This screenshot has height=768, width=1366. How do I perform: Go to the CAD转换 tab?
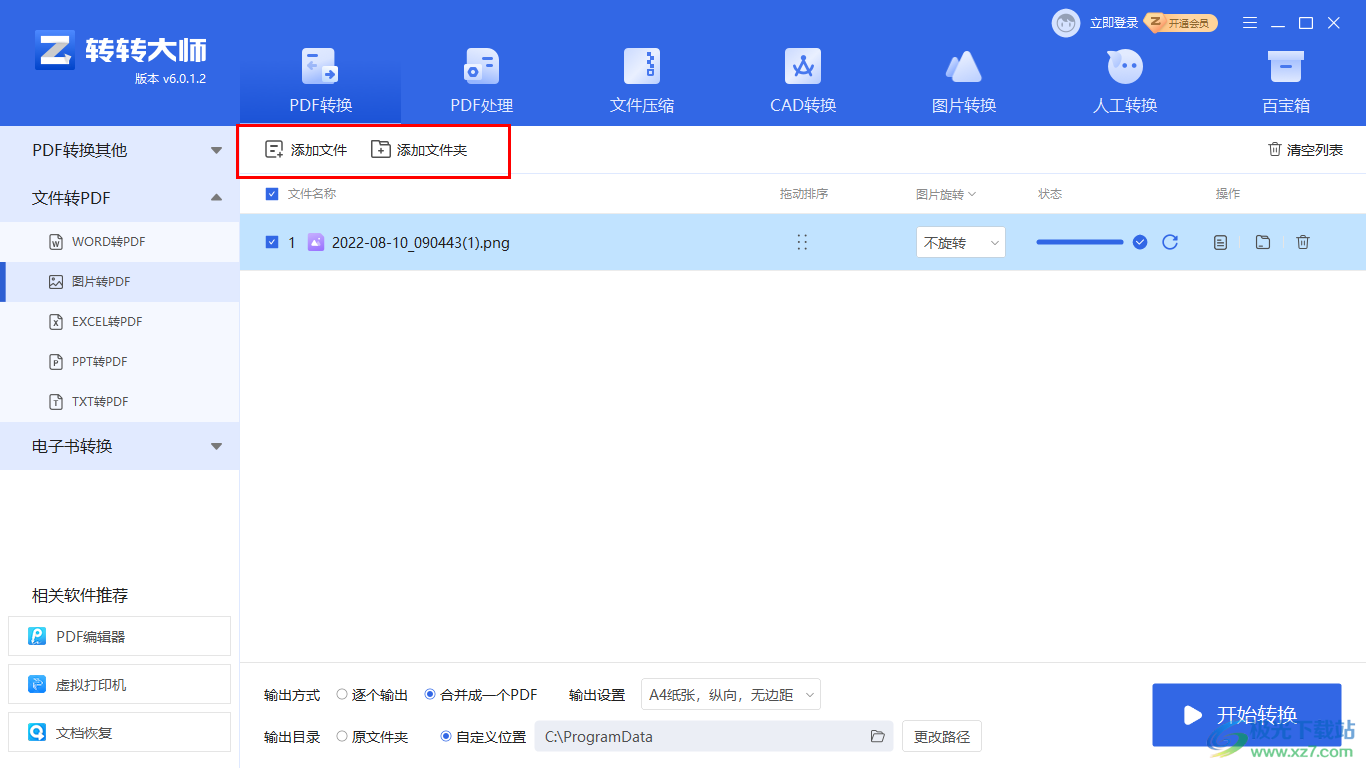coord(803,82)
